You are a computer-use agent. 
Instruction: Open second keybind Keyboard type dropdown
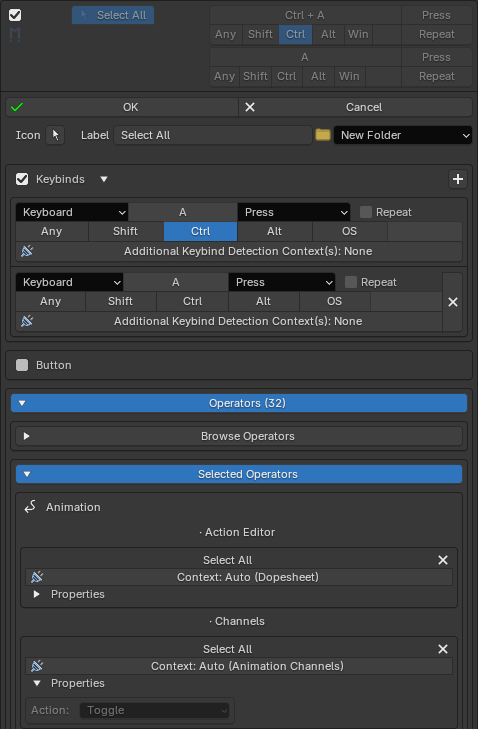[69, 283]
